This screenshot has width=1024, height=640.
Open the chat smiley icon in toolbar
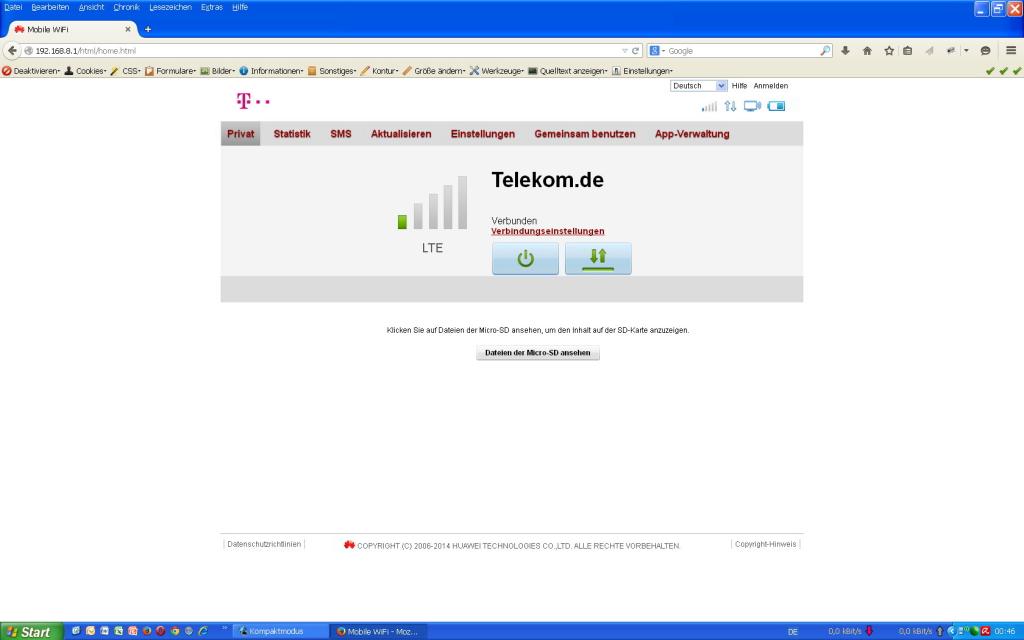pos(985,50)
